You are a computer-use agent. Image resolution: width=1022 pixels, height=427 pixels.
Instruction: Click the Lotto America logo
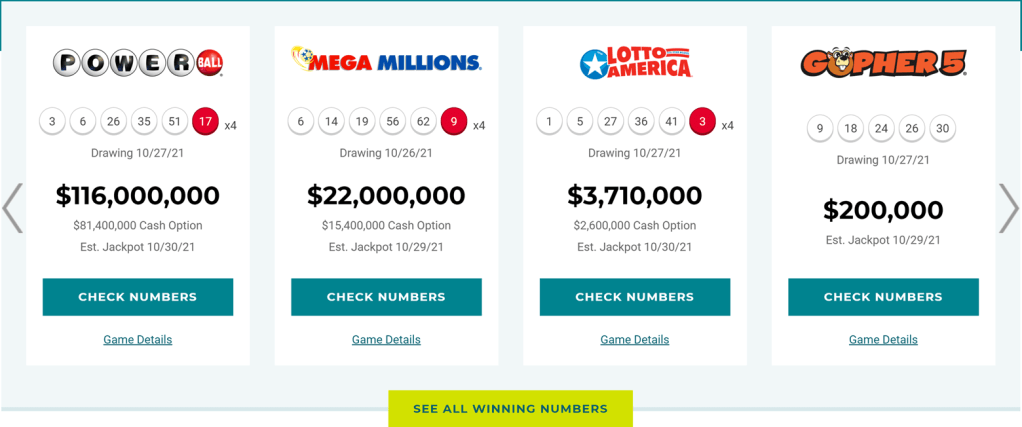pyautogui.click(x=634, y=63)
